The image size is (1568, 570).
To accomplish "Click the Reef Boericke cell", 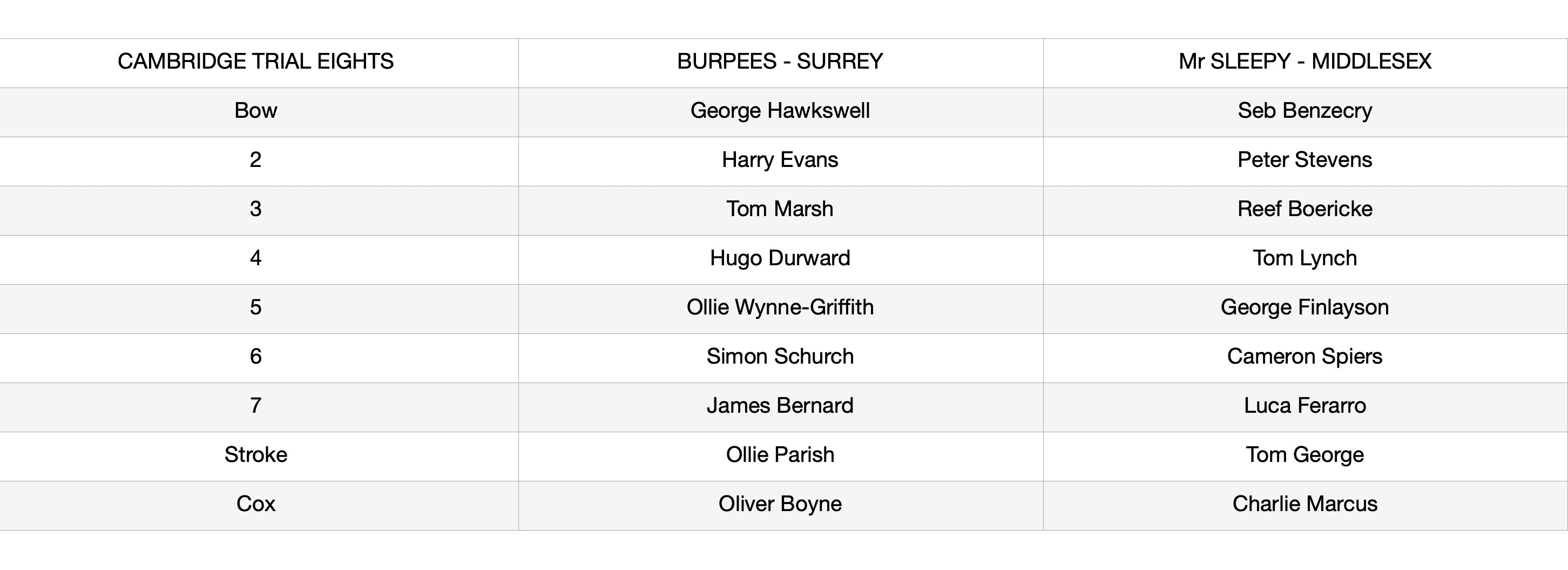I will (1305, 210).
